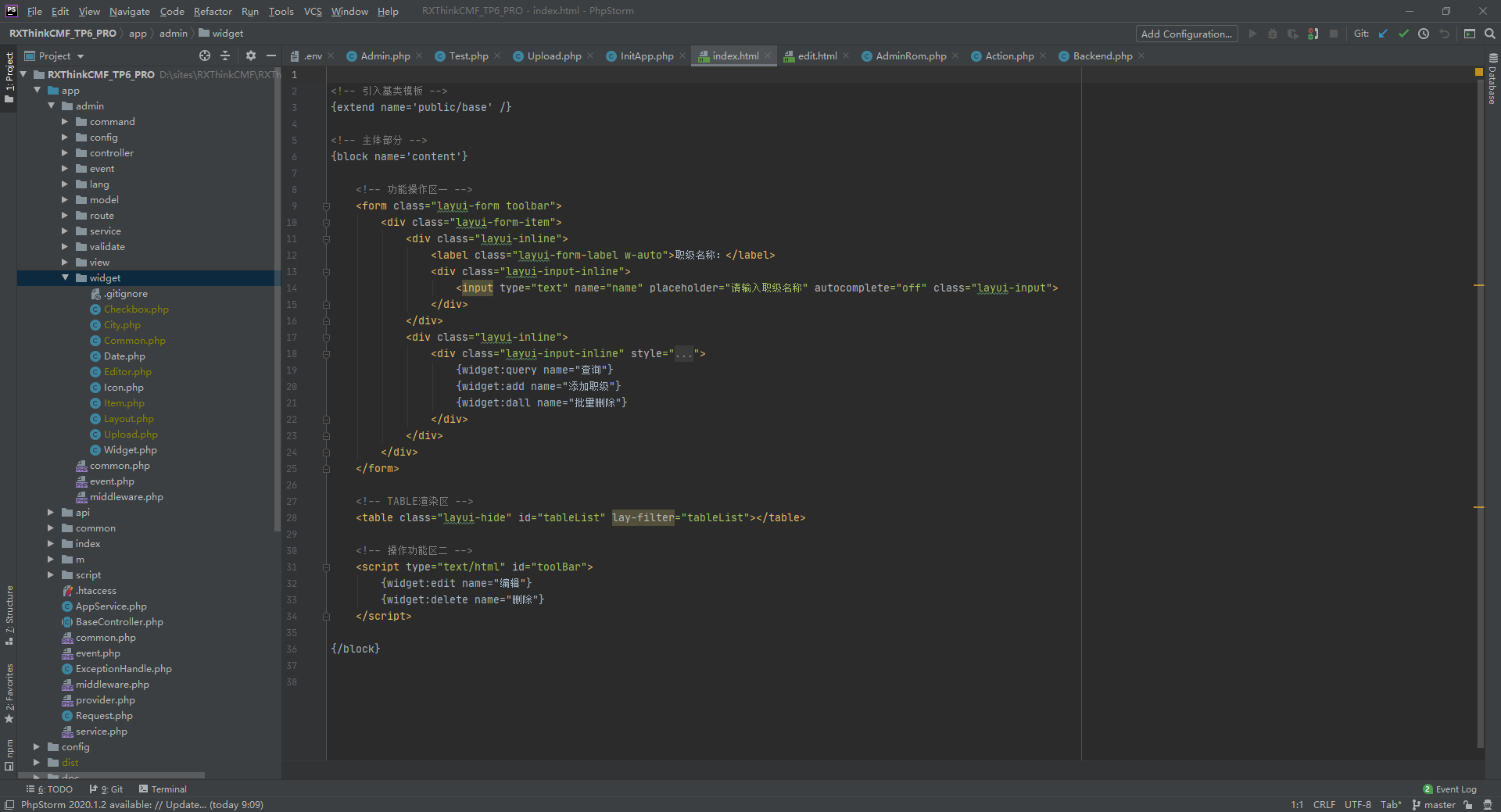Click Git Update Project blue arrow

(x=1383, y=34)
